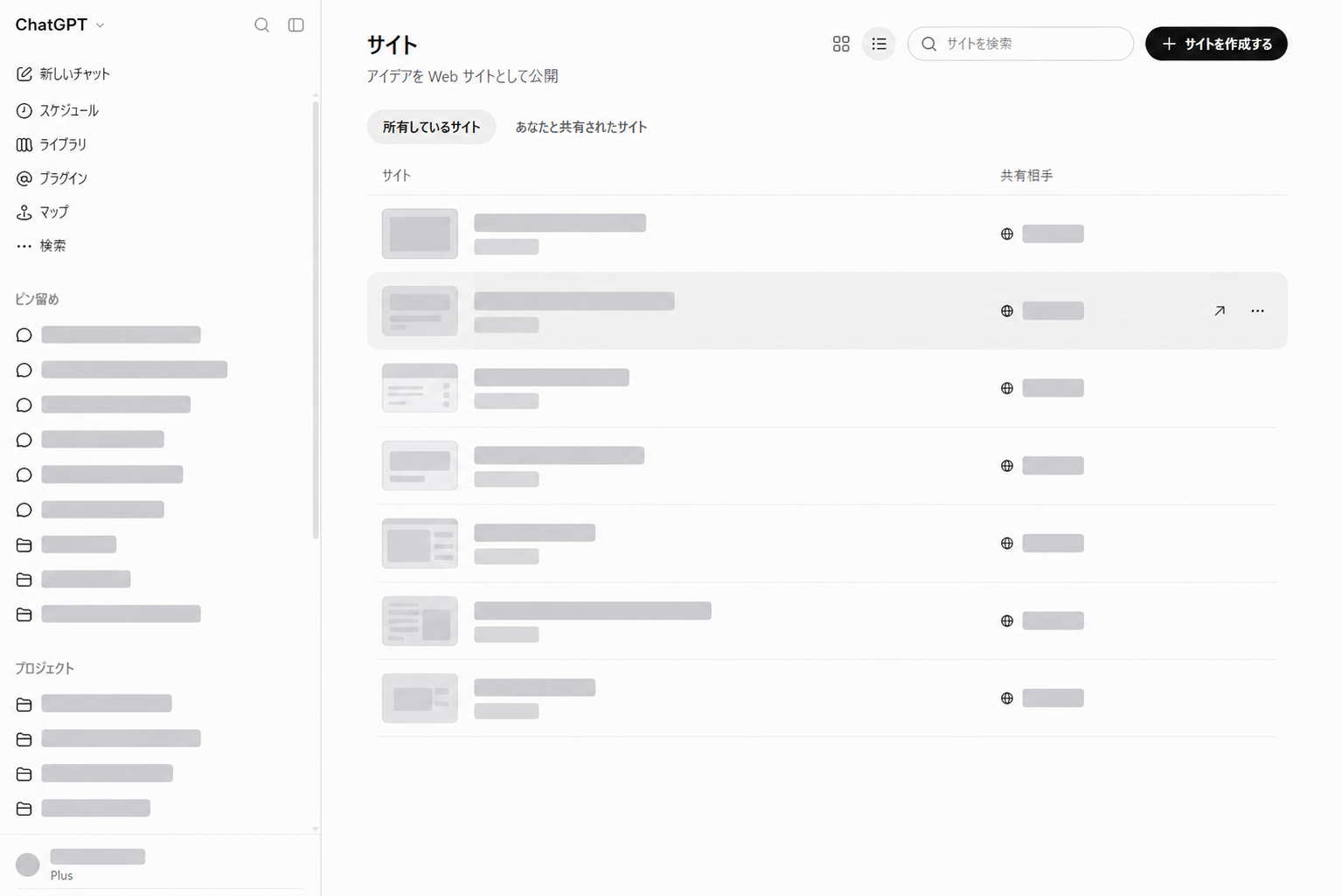Open fourth pinned chat bubble icon
The image size is (1342, 896).
(x=24, y=440)
